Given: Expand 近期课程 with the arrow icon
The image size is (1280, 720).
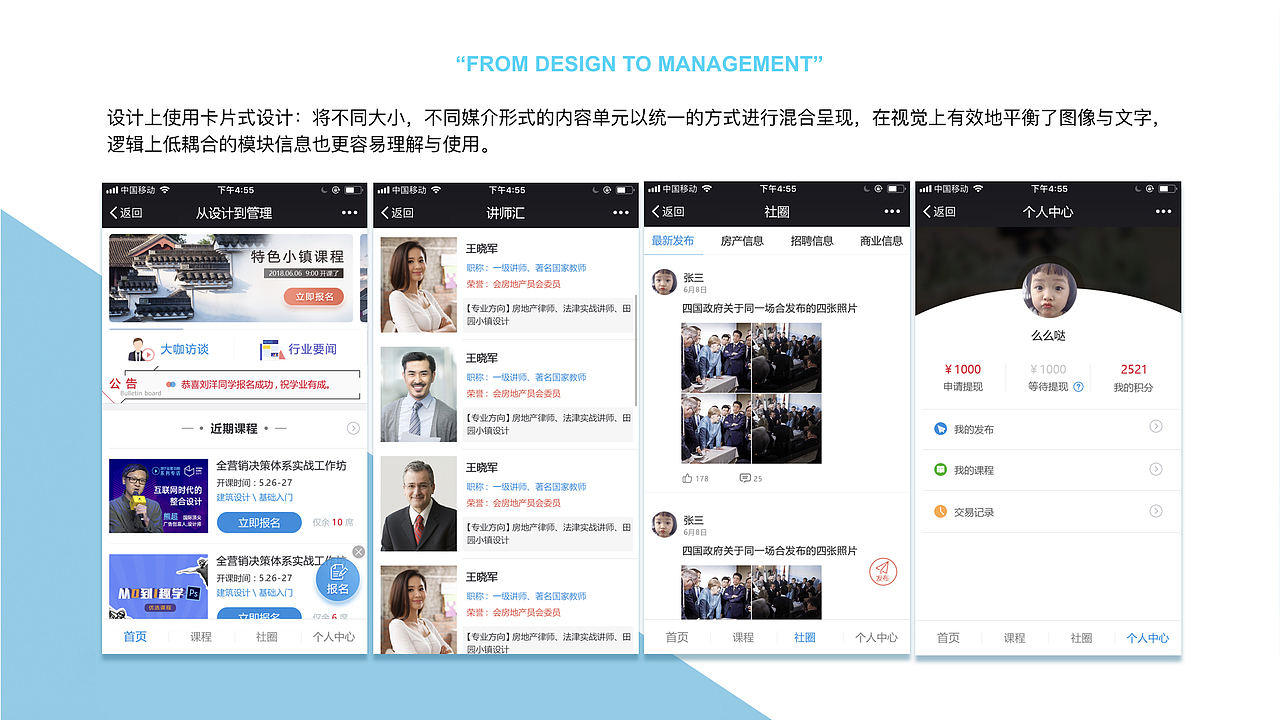Looking at the screenshot, I should point(353,428).
